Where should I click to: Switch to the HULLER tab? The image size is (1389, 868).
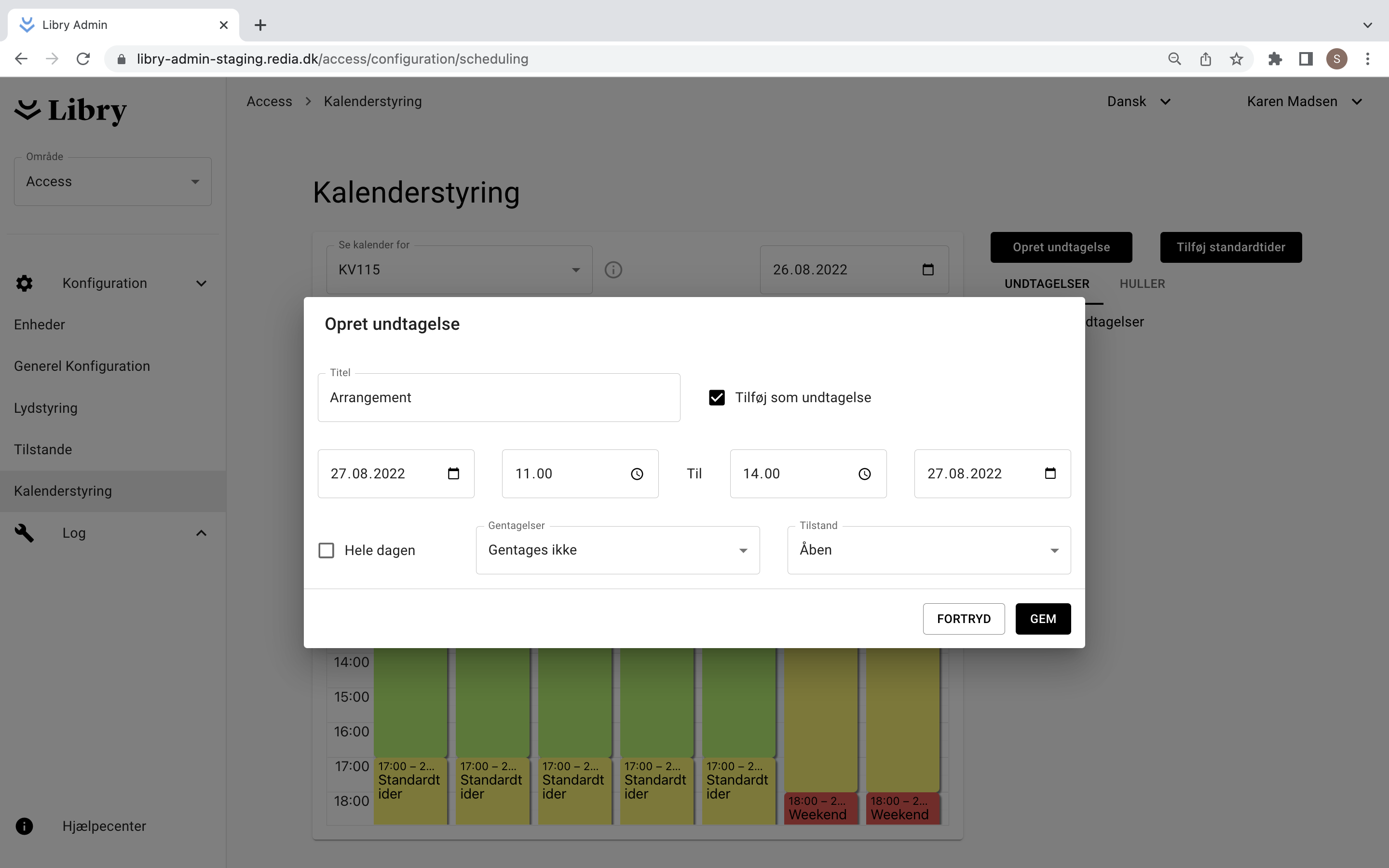[1142, 284]
